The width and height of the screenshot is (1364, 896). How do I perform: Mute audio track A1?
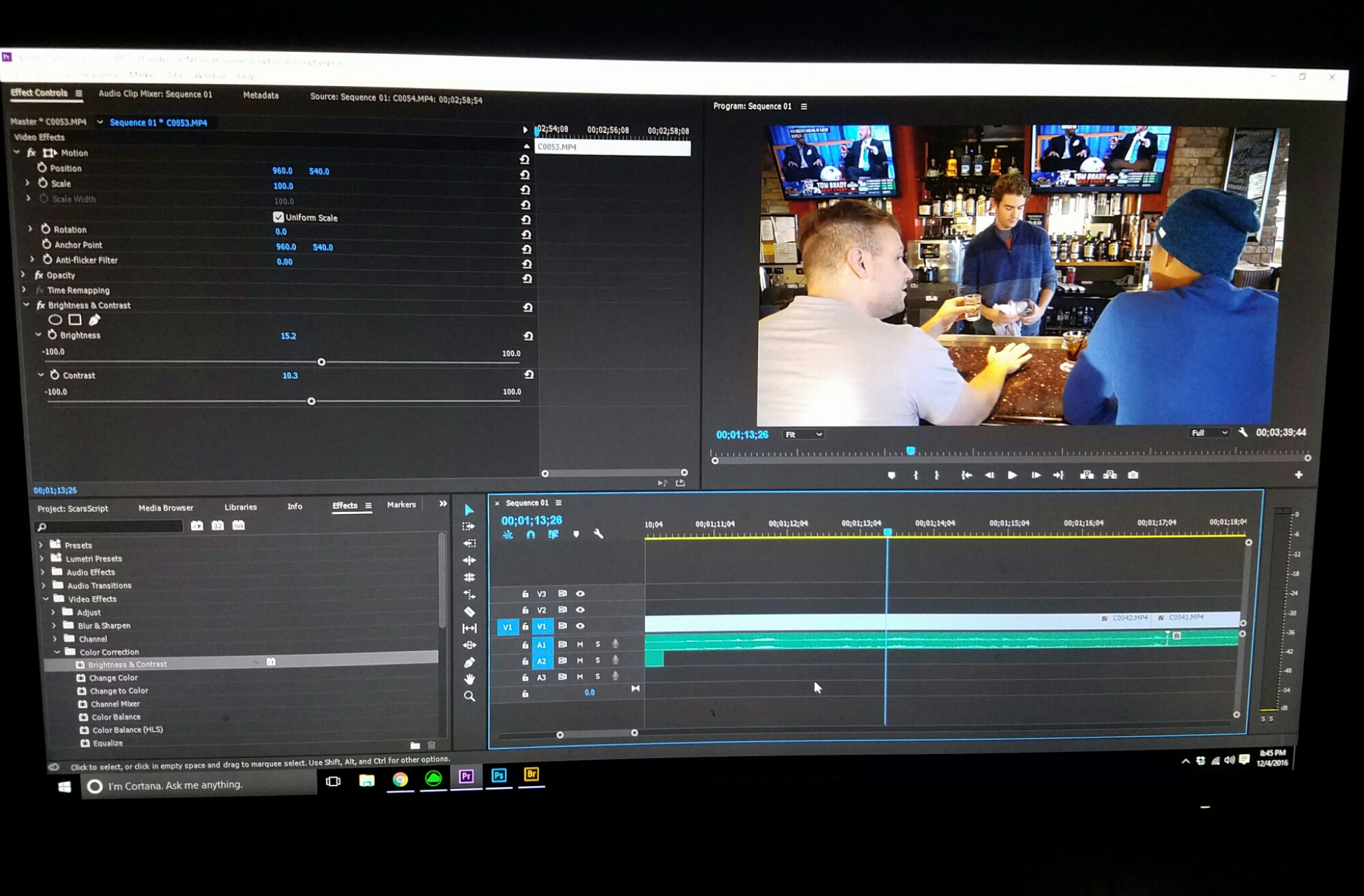click(x=580, y=644)
